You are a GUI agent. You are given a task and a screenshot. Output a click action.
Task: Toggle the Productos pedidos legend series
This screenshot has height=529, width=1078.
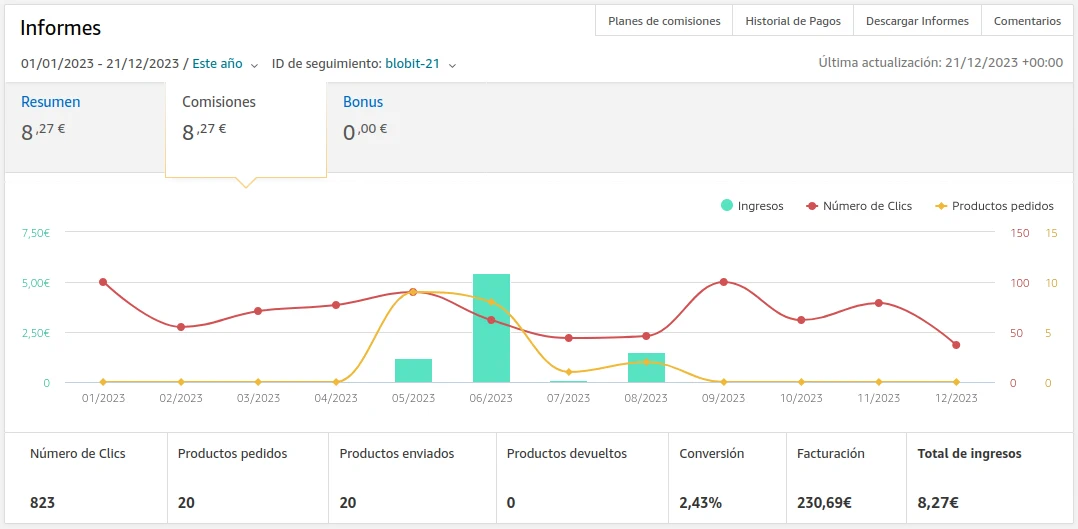[x=994, y=206]
